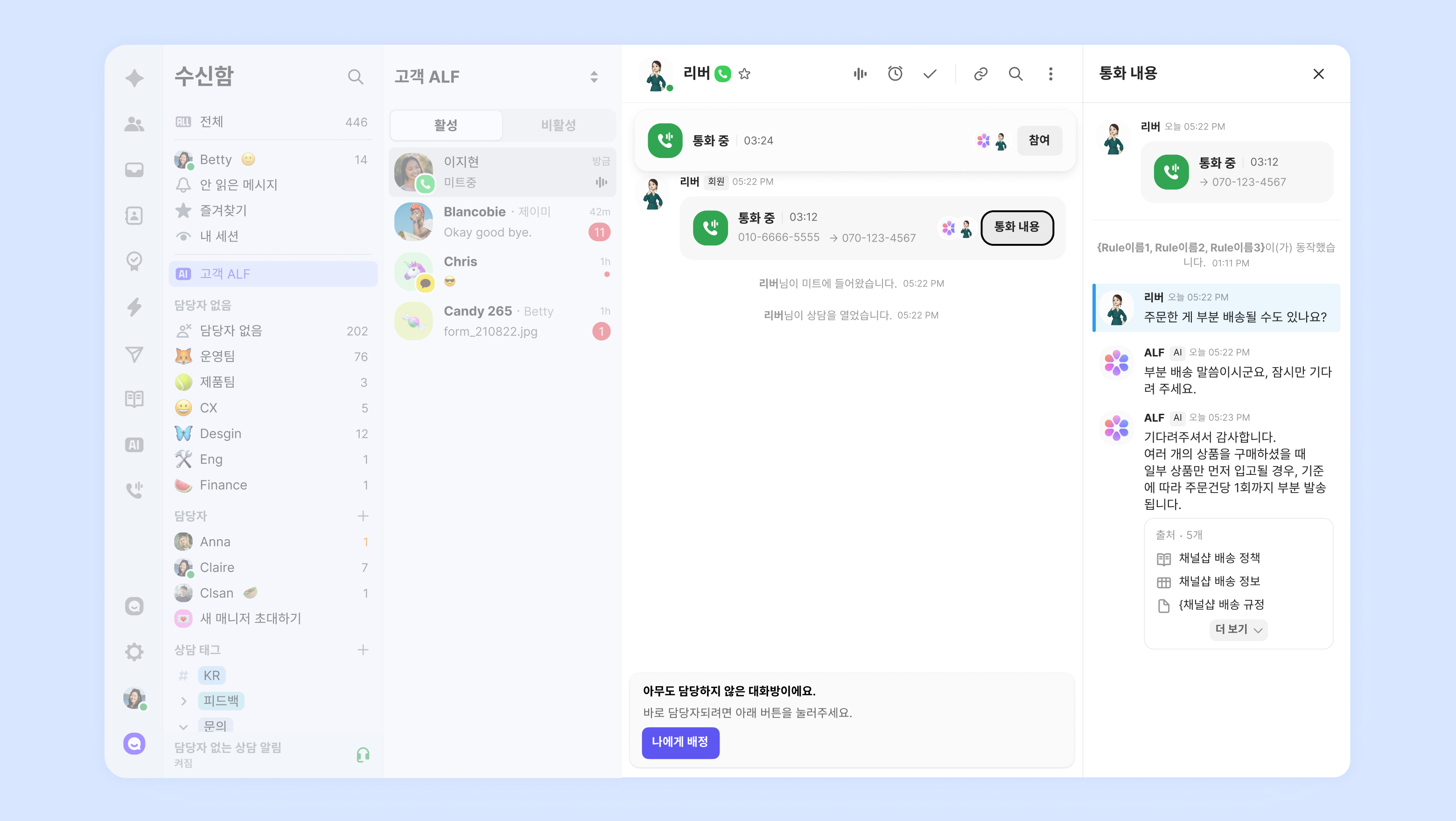Switch to the 비활성 tab
1456x821 pixels.
(x=558, y=125)
